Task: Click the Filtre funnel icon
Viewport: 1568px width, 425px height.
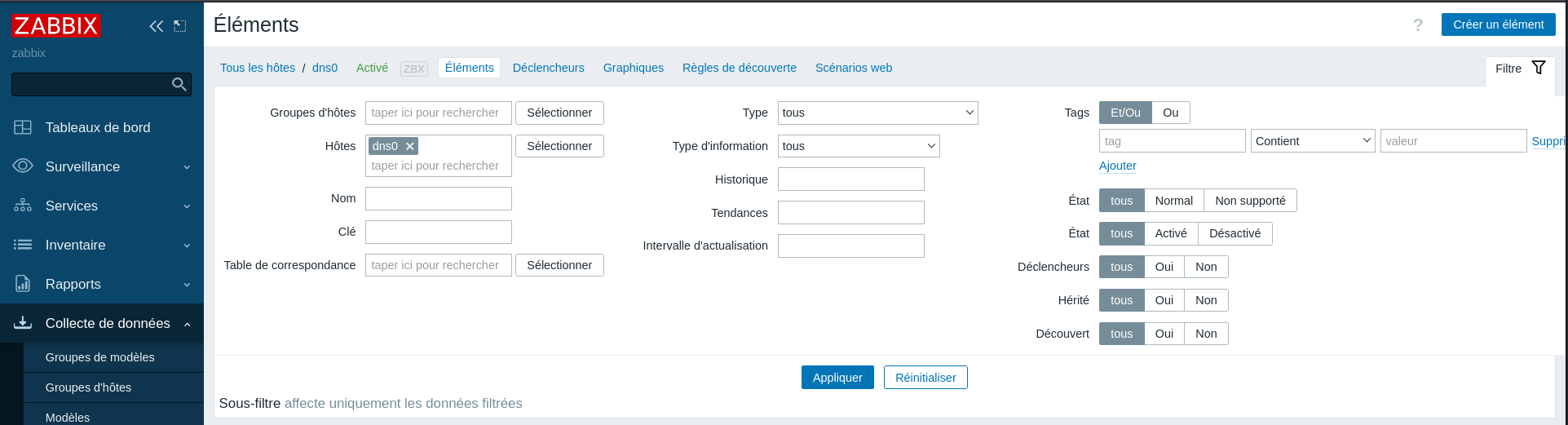Action: point(1539,68)
